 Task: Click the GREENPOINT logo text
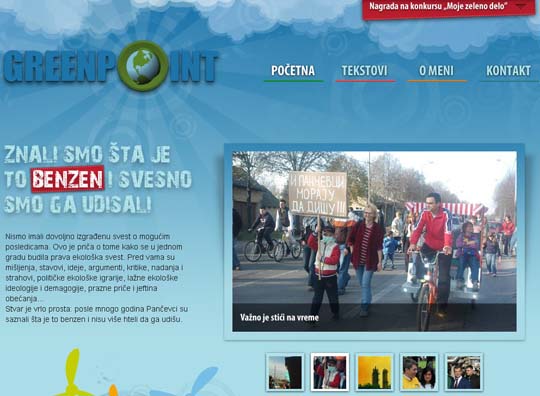click(x=110, y=66)
